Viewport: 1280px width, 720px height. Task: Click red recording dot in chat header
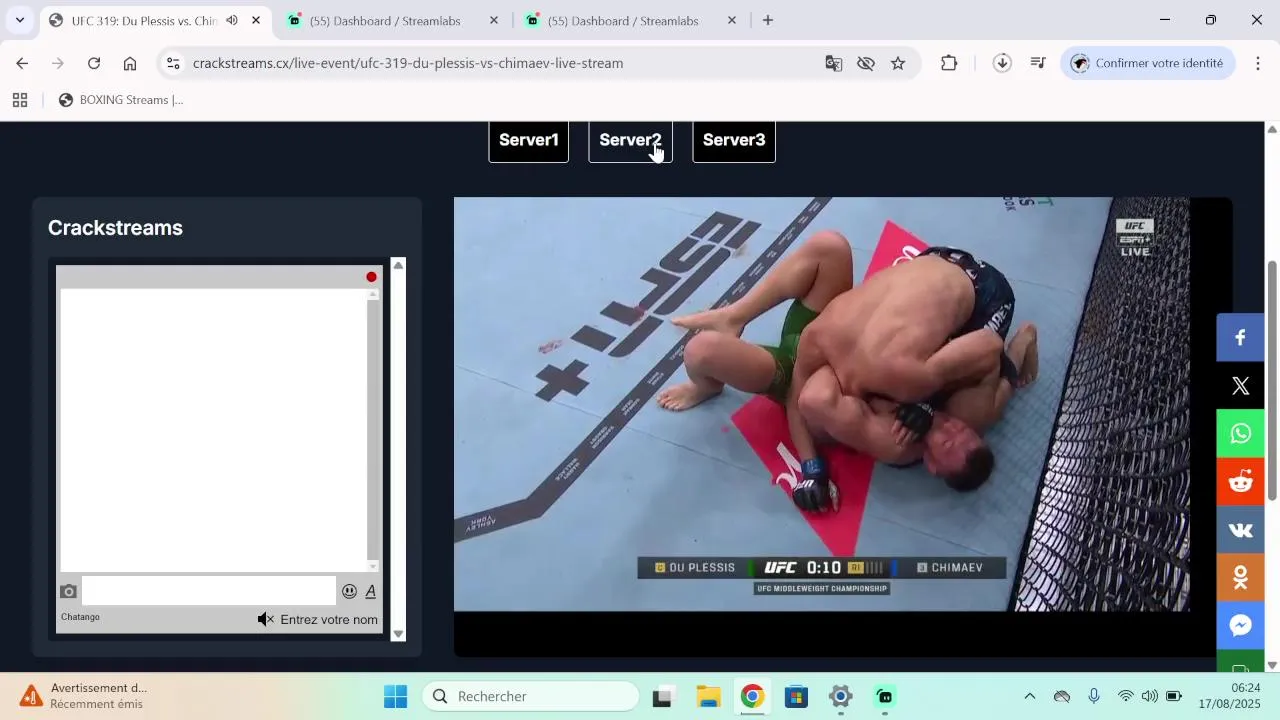pos(371,277)
